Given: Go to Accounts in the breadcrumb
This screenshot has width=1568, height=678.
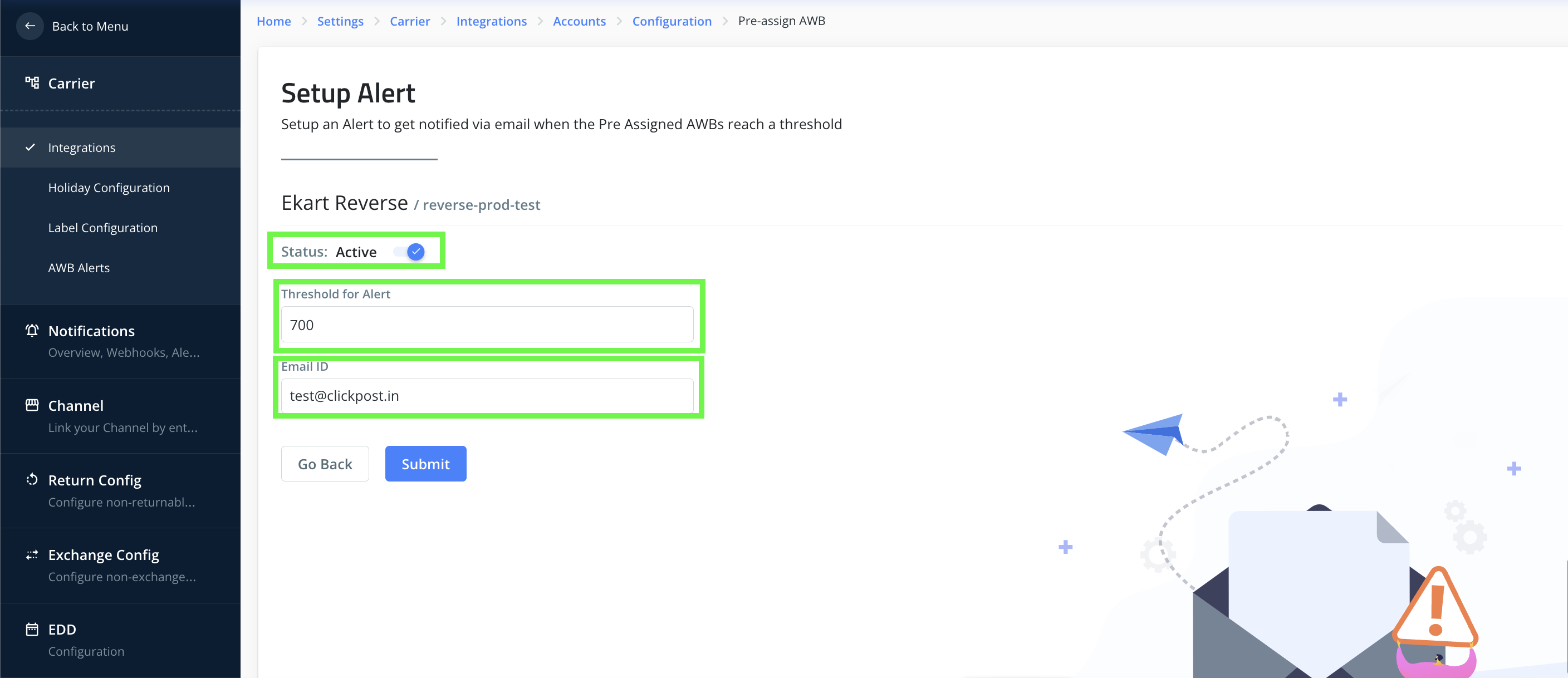Looking at the screenshot, I should pos(580,21).
